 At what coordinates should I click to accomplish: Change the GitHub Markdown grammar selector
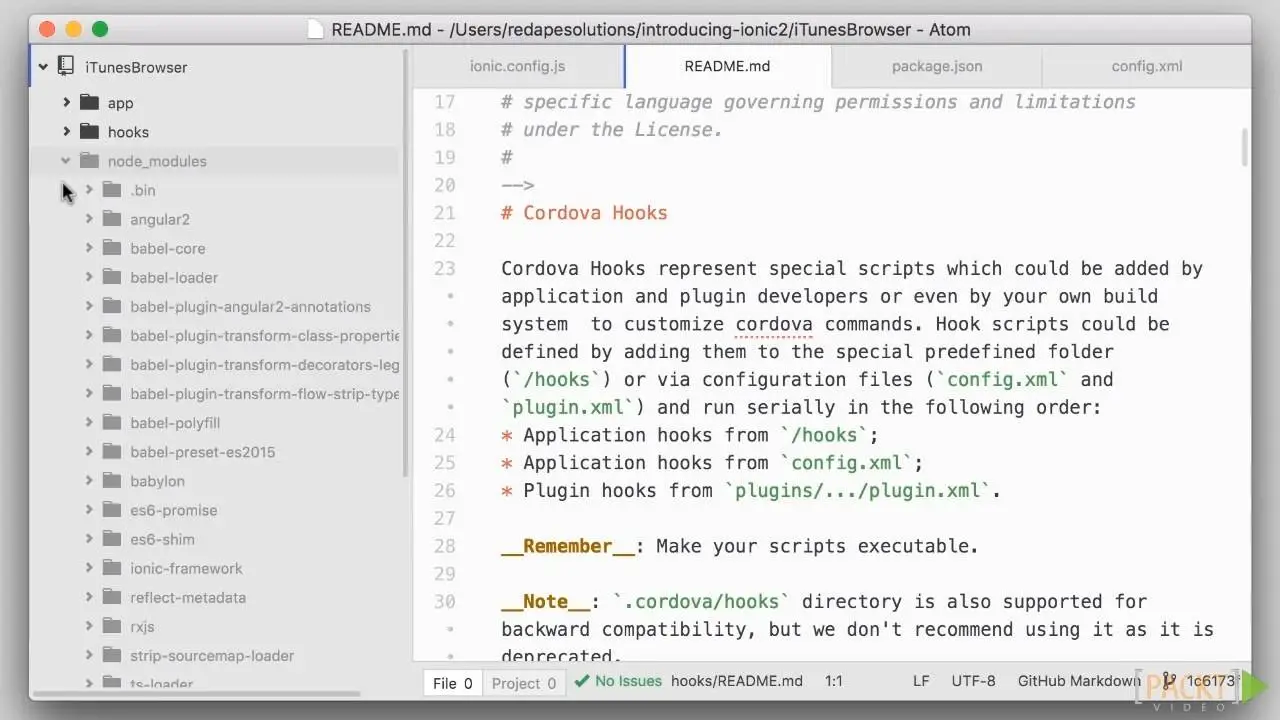coord(1079,681)
